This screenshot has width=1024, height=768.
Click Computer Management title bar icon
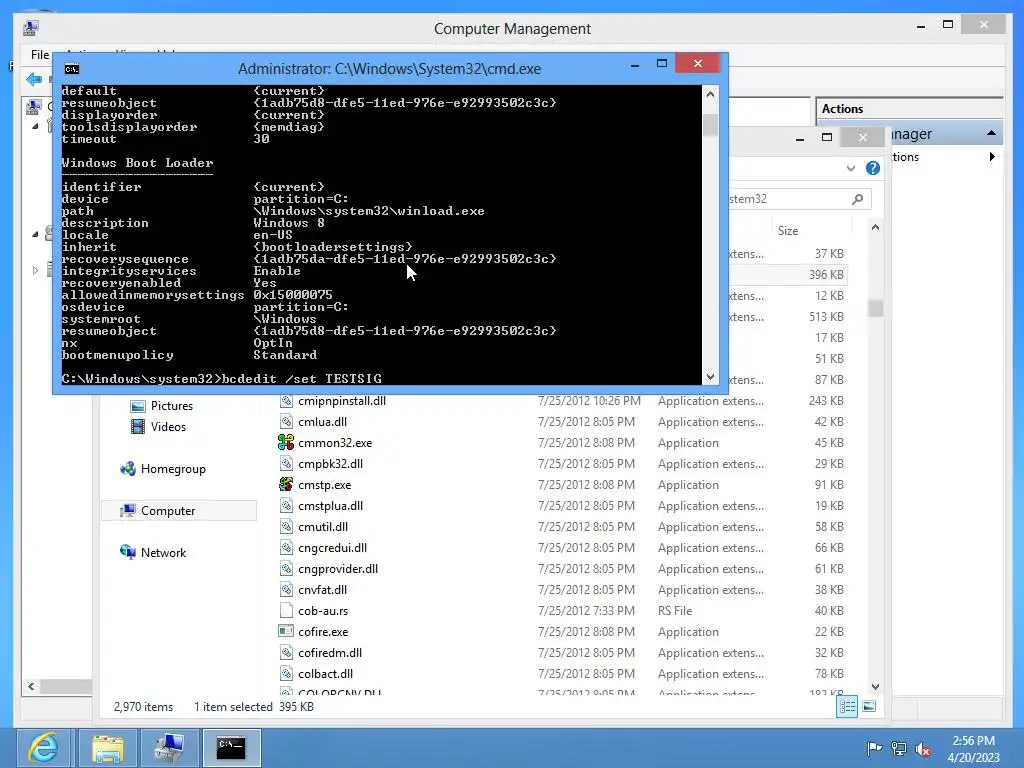coord(31,28)
